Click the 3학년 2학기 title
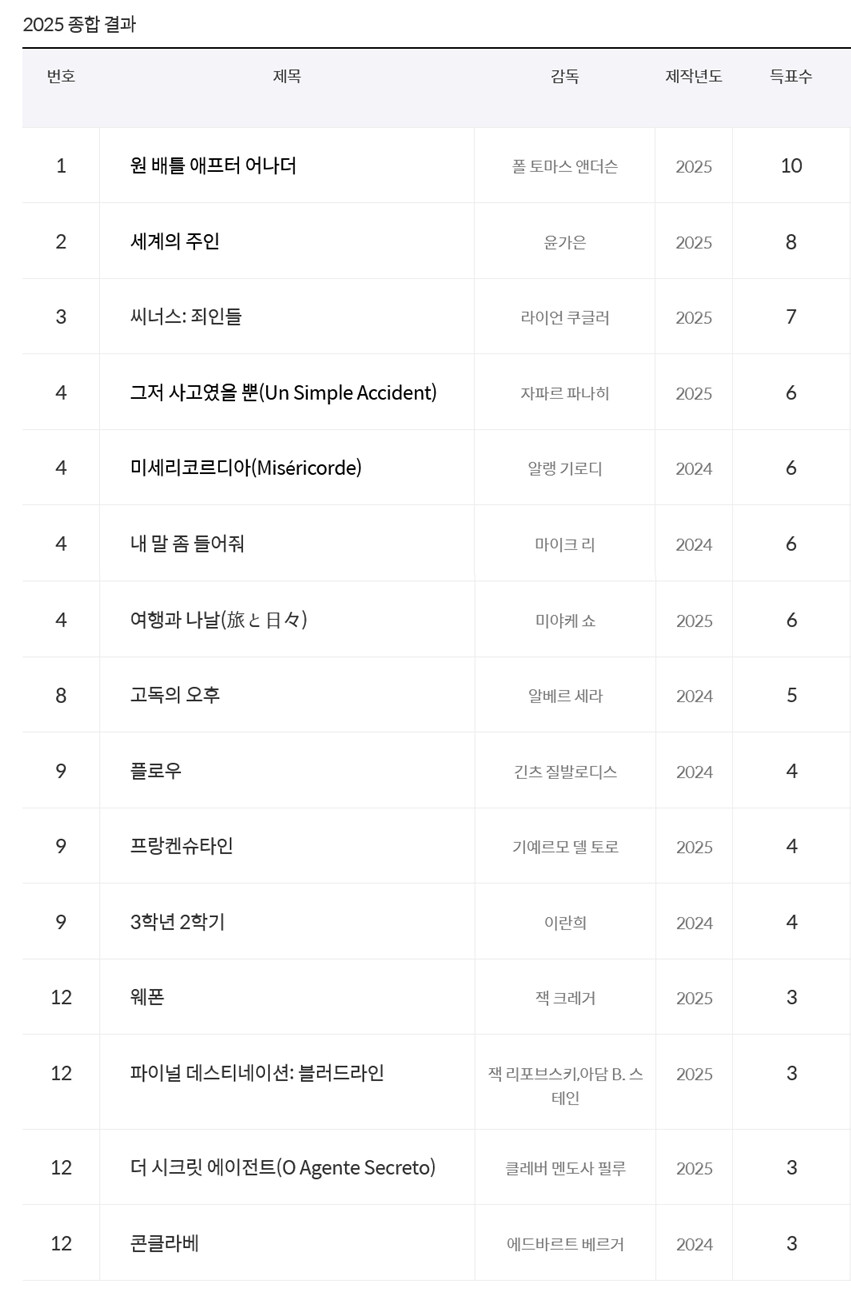 click(x=177, y=922)
